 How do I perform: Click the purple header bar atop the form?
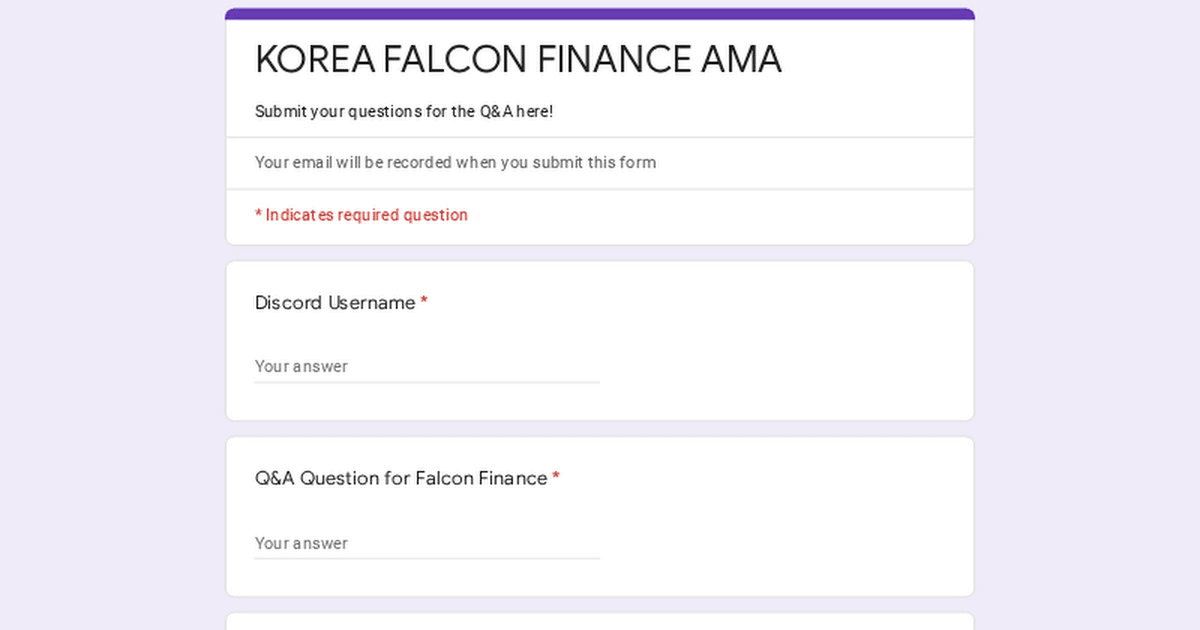600,14
